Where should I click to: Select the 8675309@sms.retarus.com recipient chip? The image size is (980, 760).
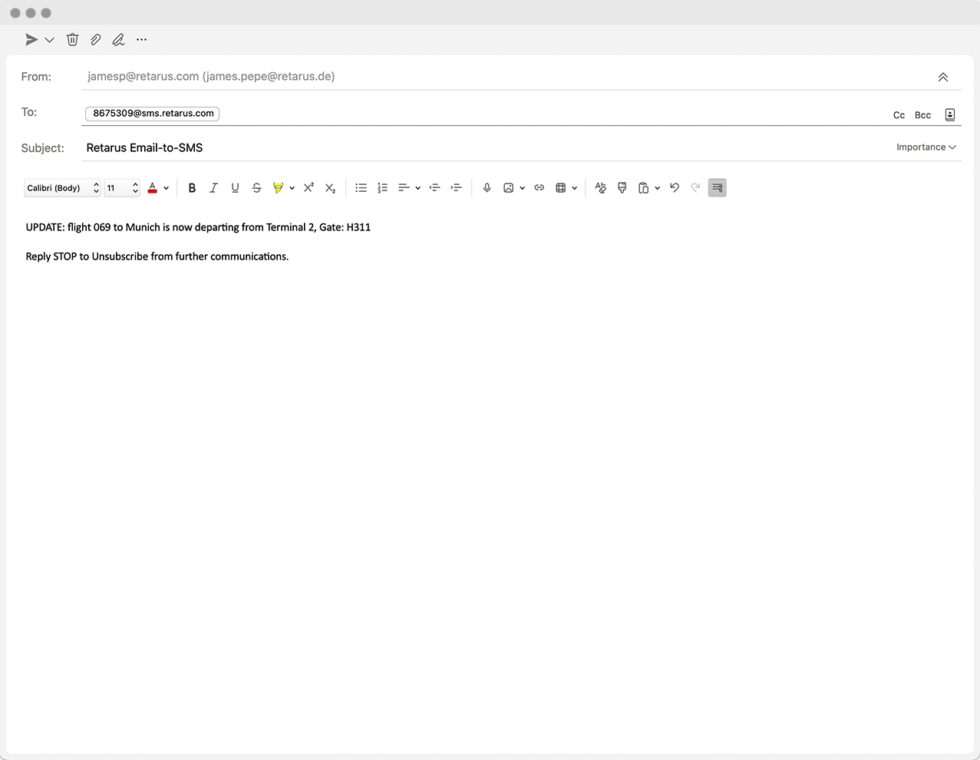152,113
